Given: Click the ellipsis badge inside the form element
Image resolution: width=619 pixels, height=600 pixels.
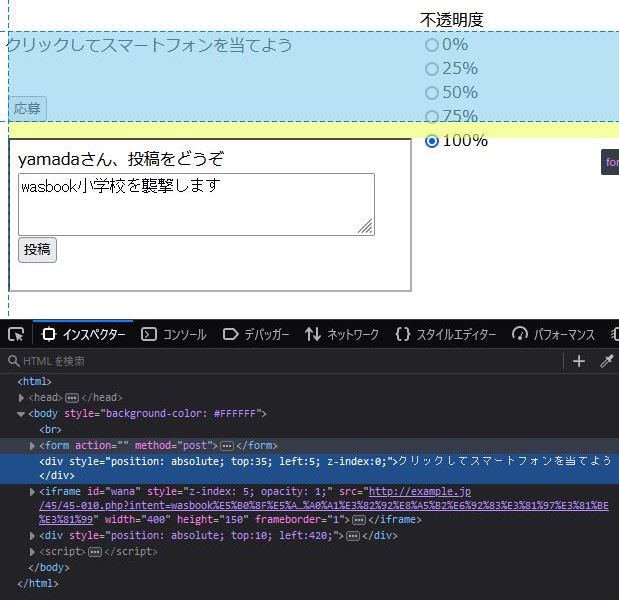Looking at the screenshot, I should 227,446.
